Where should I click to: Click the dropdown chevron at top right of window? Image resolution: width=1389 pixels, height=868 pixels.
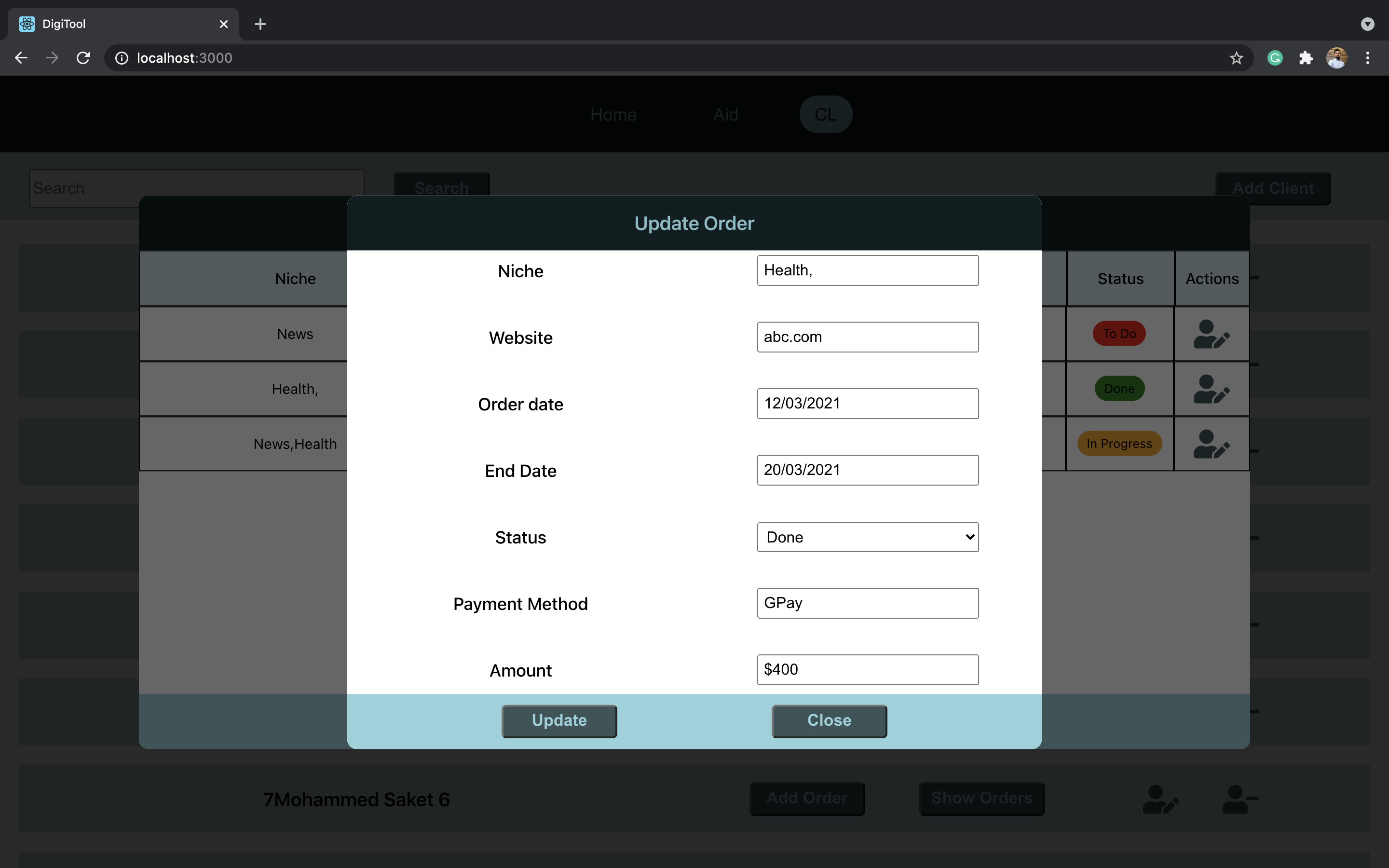1367,24
